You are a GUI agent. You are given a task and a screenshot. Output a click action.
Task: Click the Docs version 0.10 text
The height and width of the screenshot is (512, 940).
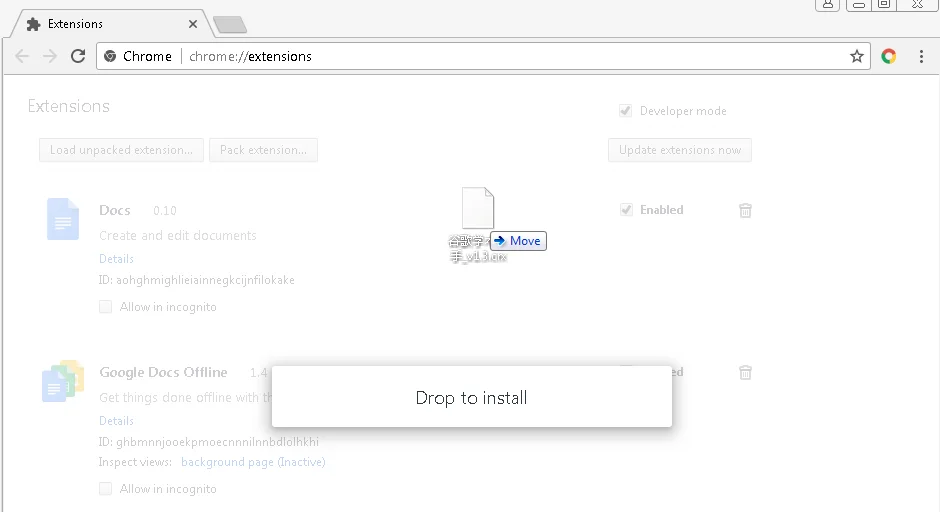pos(165,211)
